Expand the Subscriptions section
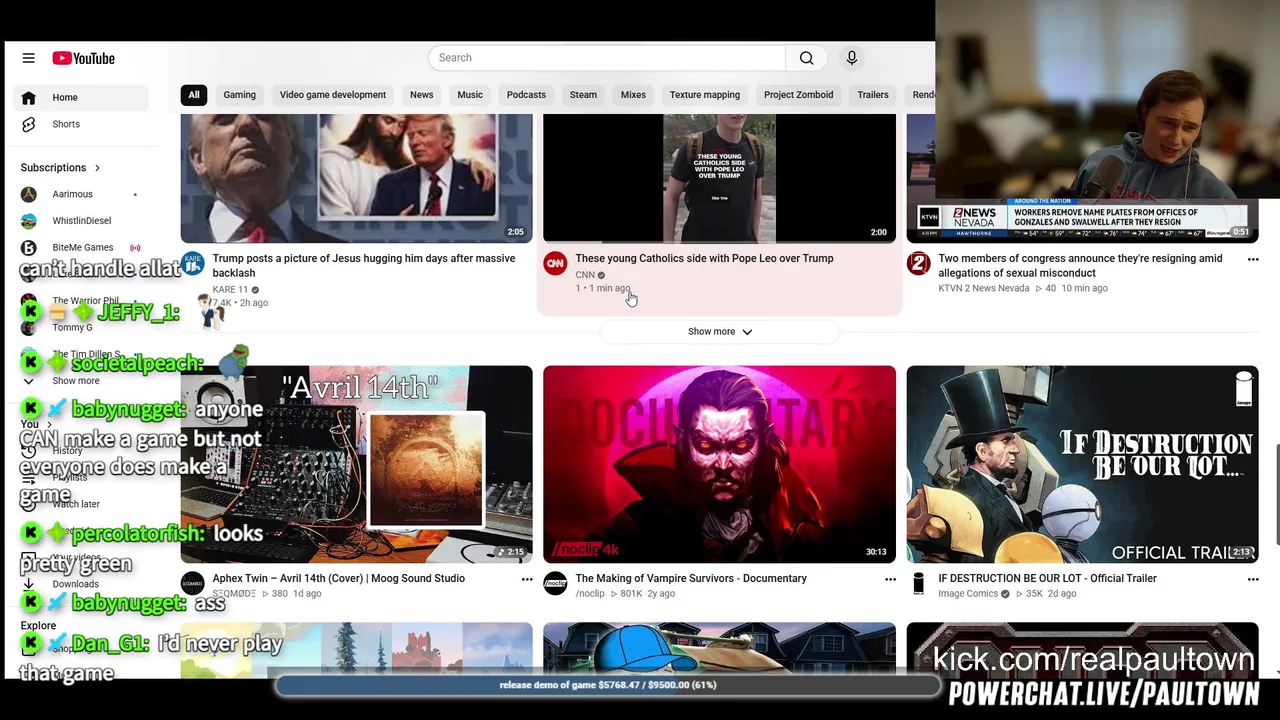The image size is (1280, 720). 61,168
